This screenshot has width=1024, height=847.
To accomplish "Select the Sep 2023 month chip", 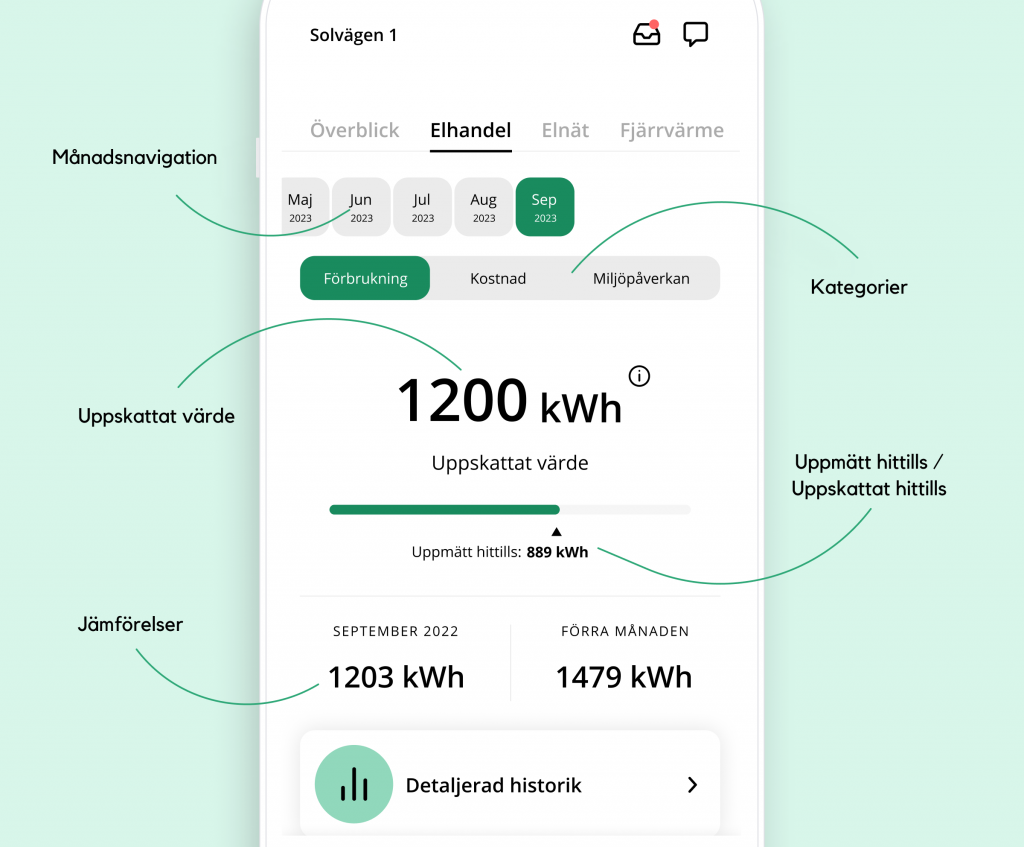I will (544, 207).
